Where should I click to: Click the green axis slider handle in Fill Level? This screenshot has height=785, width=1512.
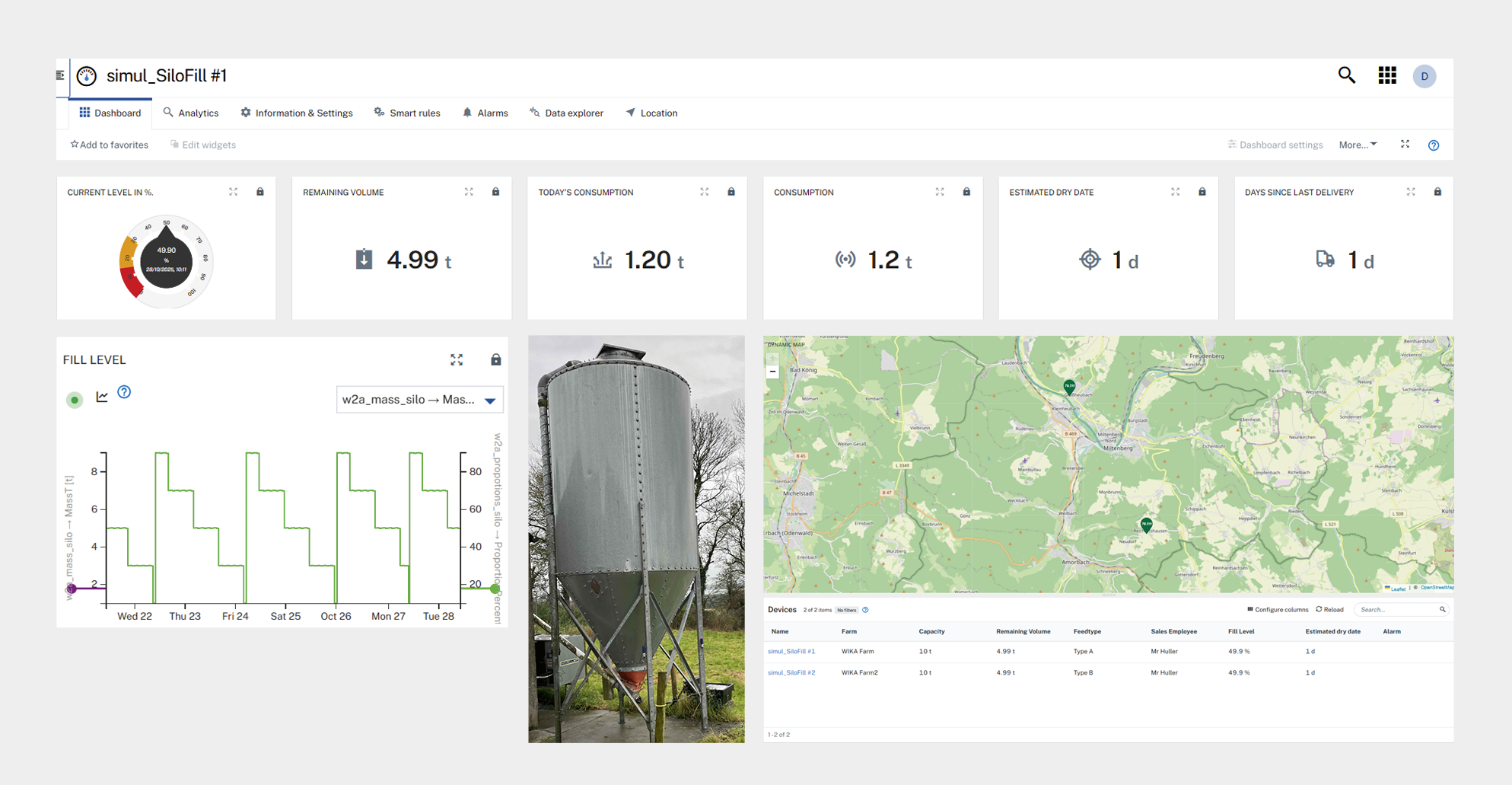[495, 589]
